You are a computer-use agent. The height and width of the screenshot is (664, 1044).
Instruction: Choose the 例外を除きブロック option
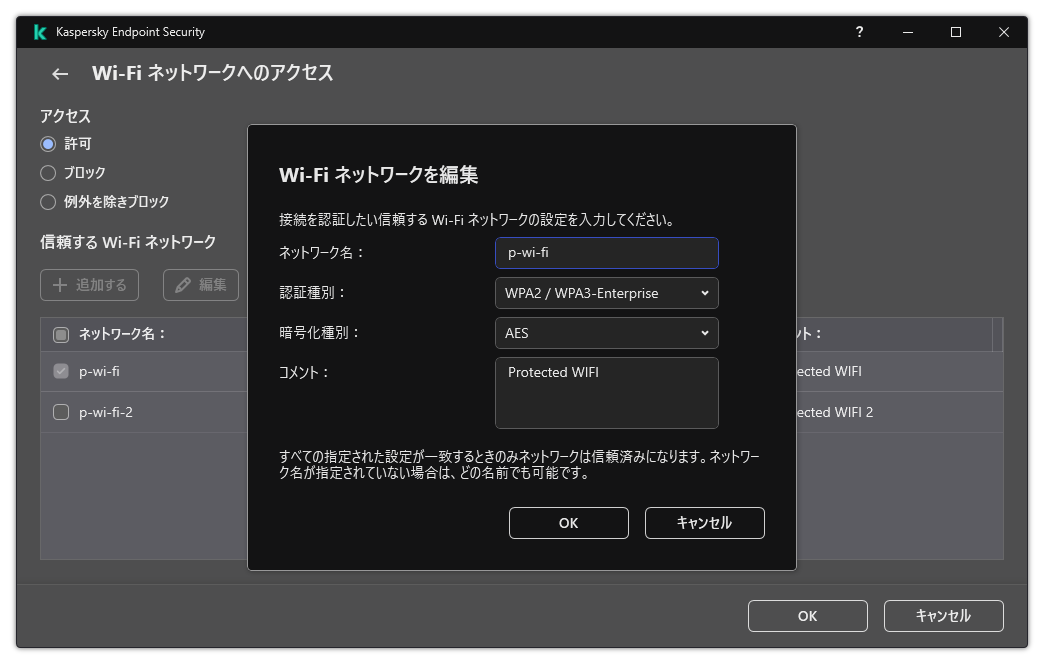point(47,201)
